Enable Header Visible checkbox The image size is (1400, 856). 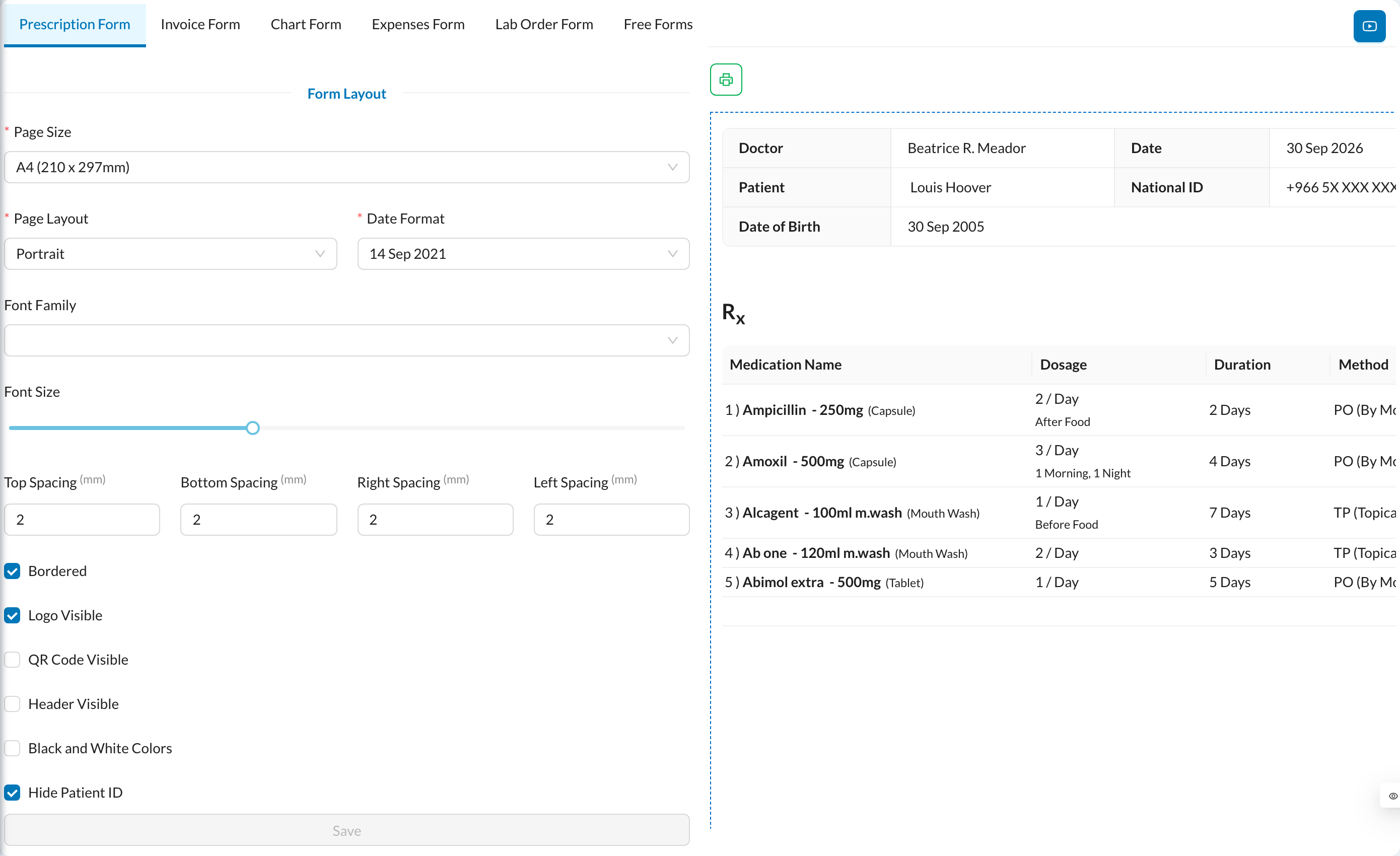coord(13,704)
